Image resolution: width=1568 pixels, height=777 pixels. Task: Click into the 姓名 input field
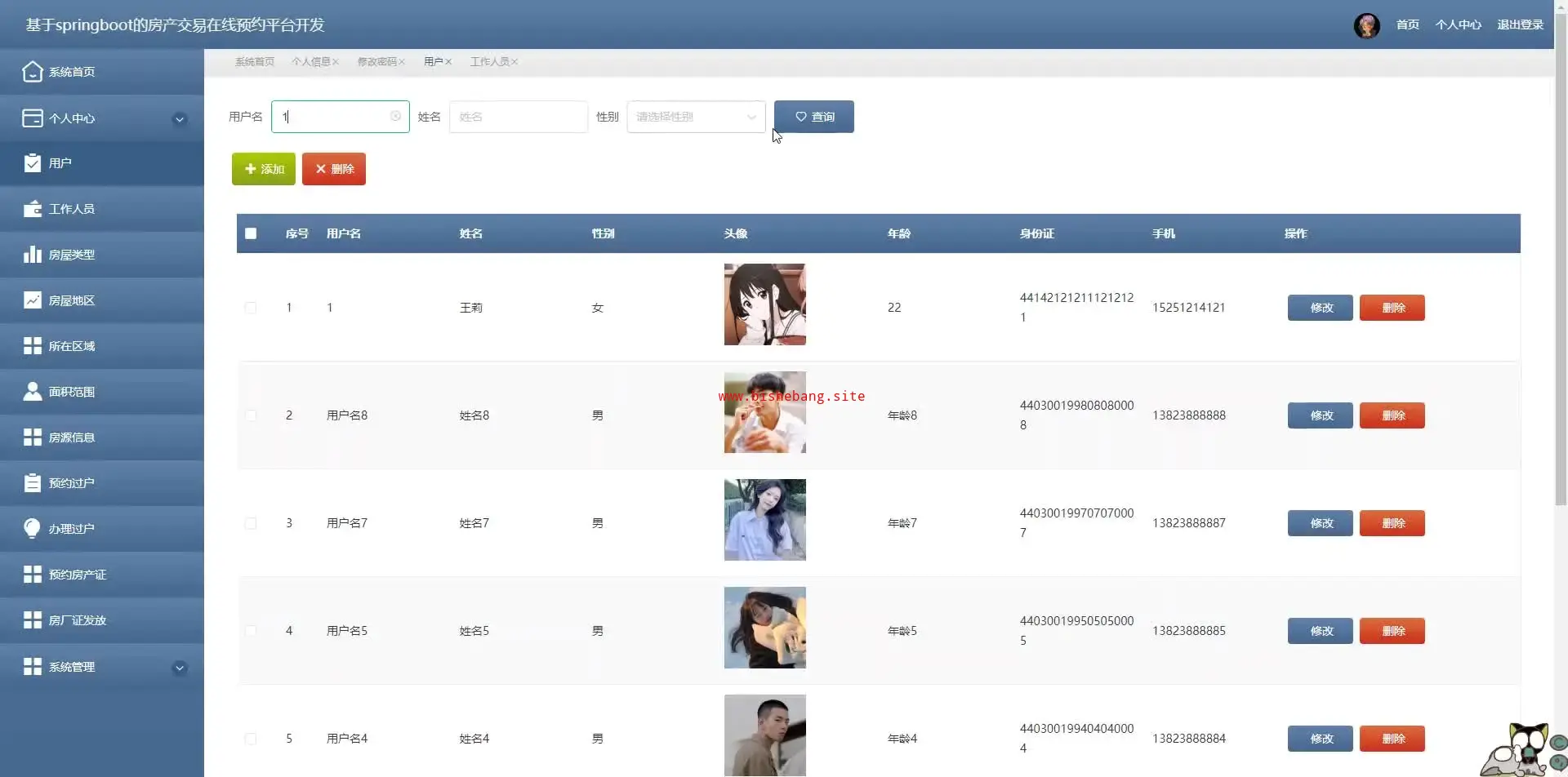tap(518, 117)
